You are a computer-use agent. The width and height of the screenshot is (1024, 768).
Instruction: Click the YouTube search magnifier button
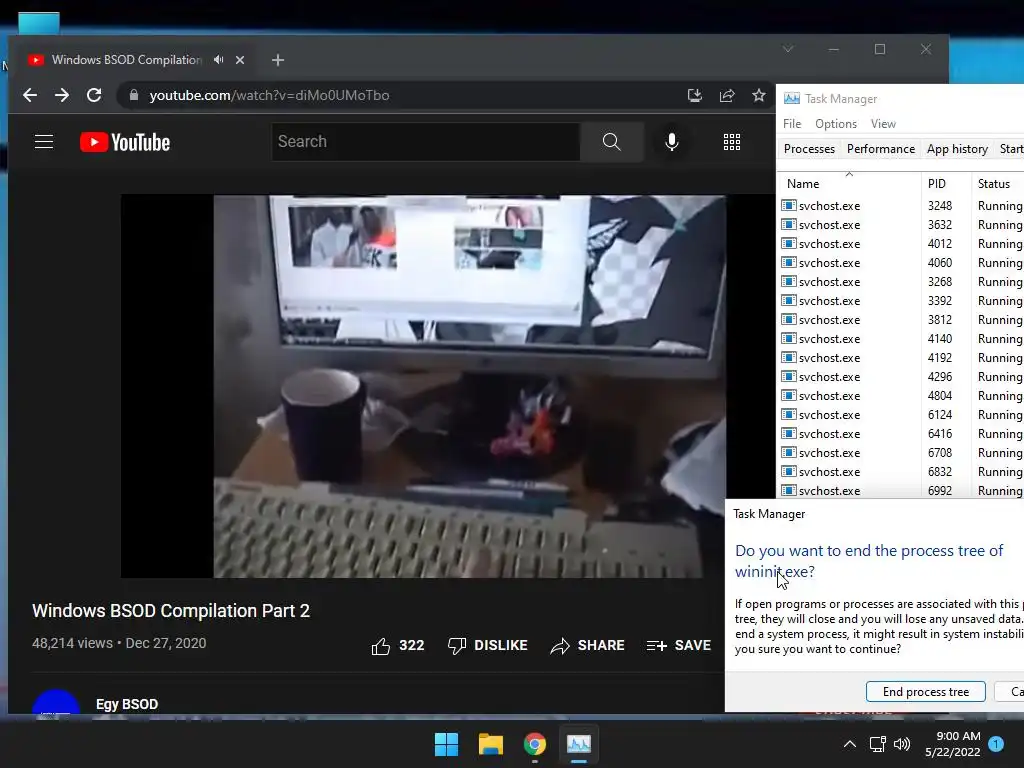click(x=611, y=142)
